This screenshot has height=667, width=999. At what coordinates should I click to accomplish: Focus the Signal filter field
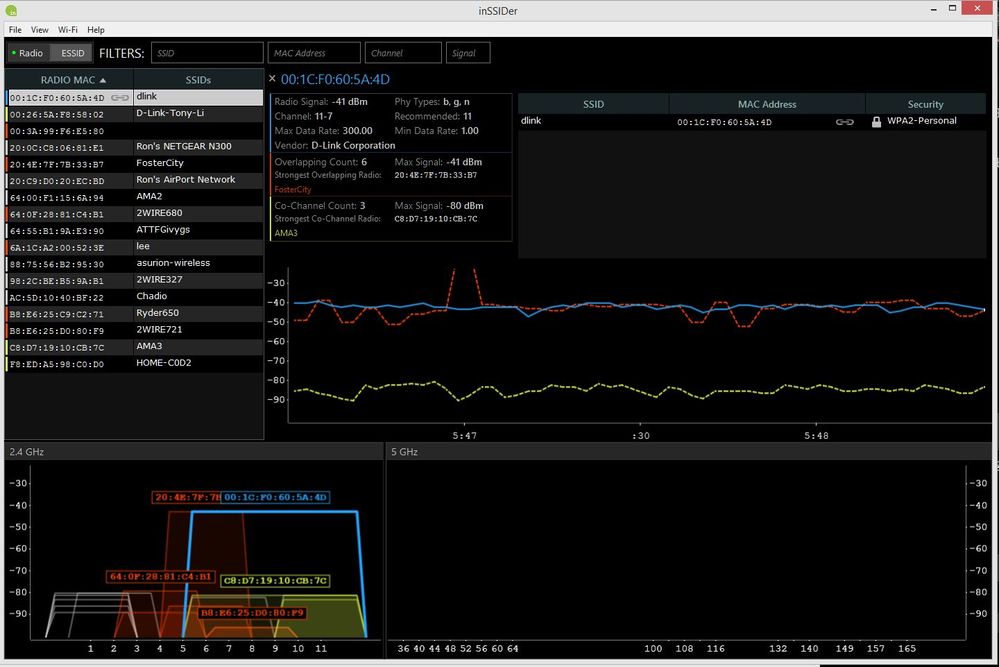click(468, 53)
